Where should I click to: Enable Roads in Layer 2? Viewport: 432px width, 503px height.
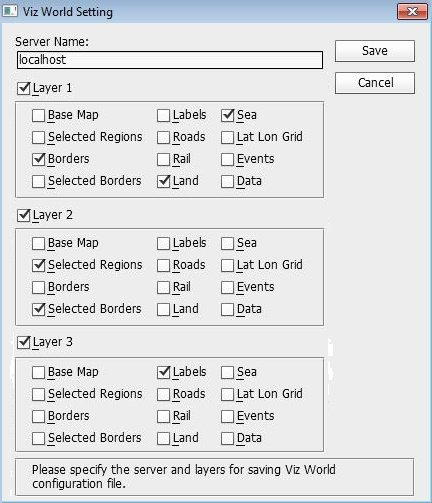(163, 266)
